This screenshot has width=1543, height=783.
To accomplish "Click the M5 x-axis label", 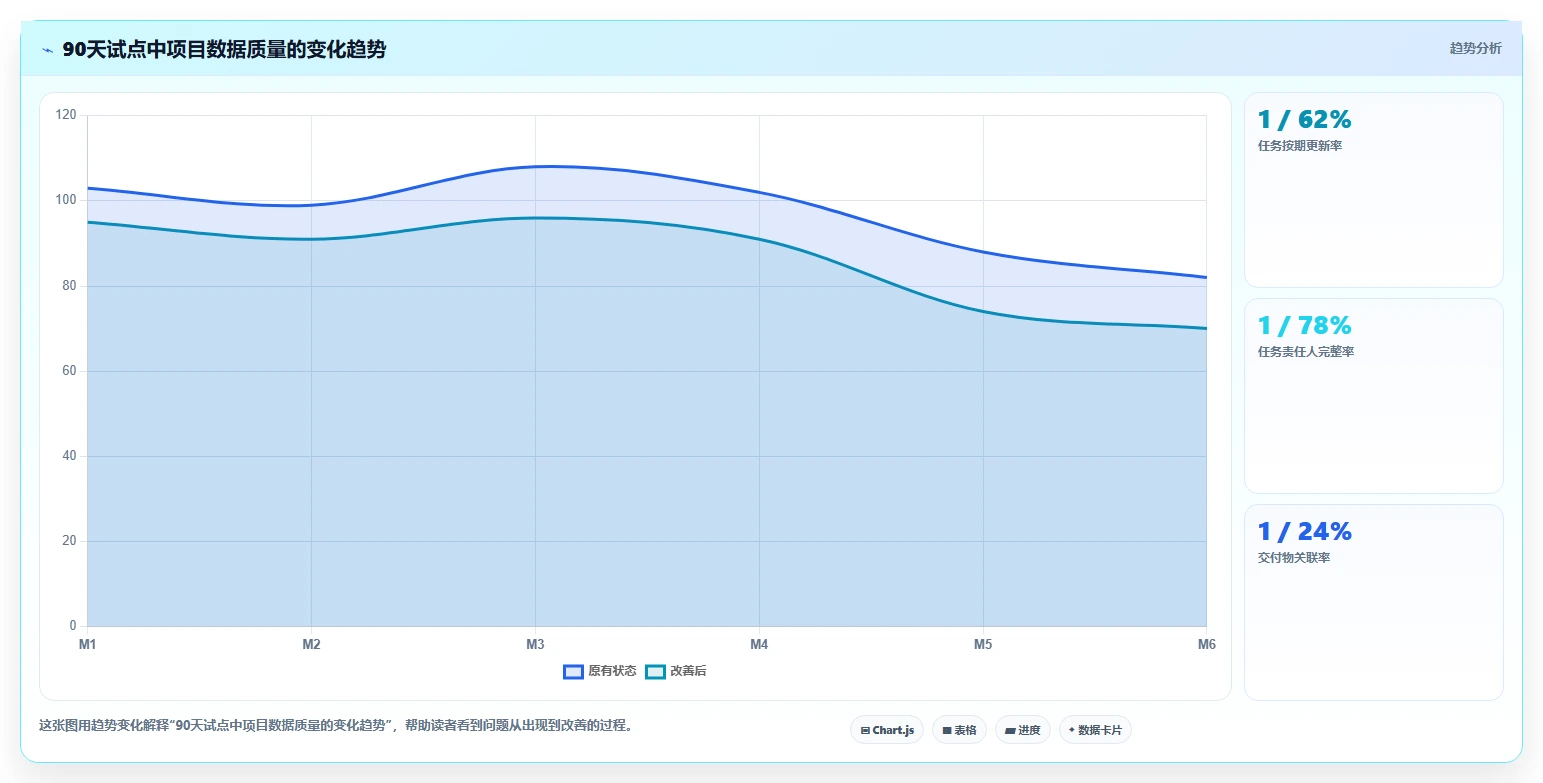I will 983,644.
